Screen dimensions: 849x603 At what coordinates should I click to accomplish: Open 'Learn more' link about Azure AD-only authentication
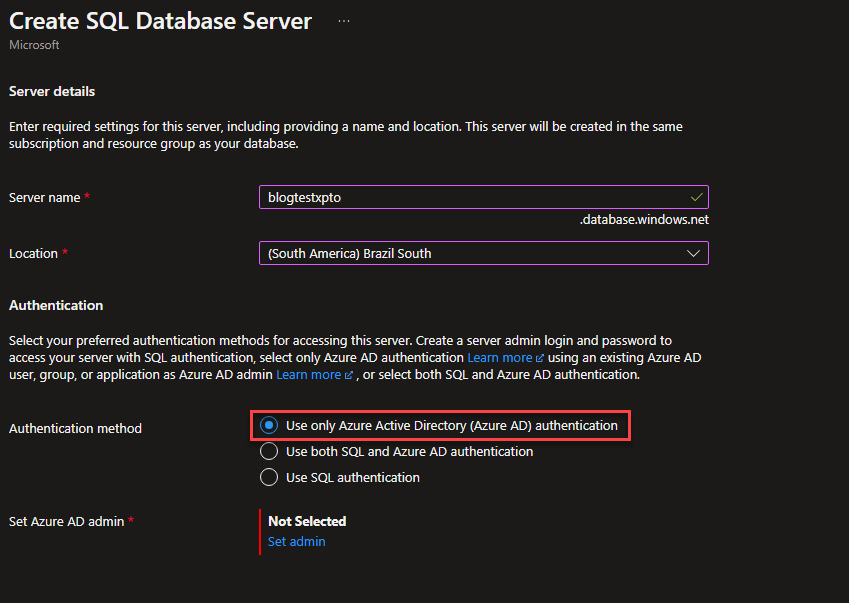point(500,358)
